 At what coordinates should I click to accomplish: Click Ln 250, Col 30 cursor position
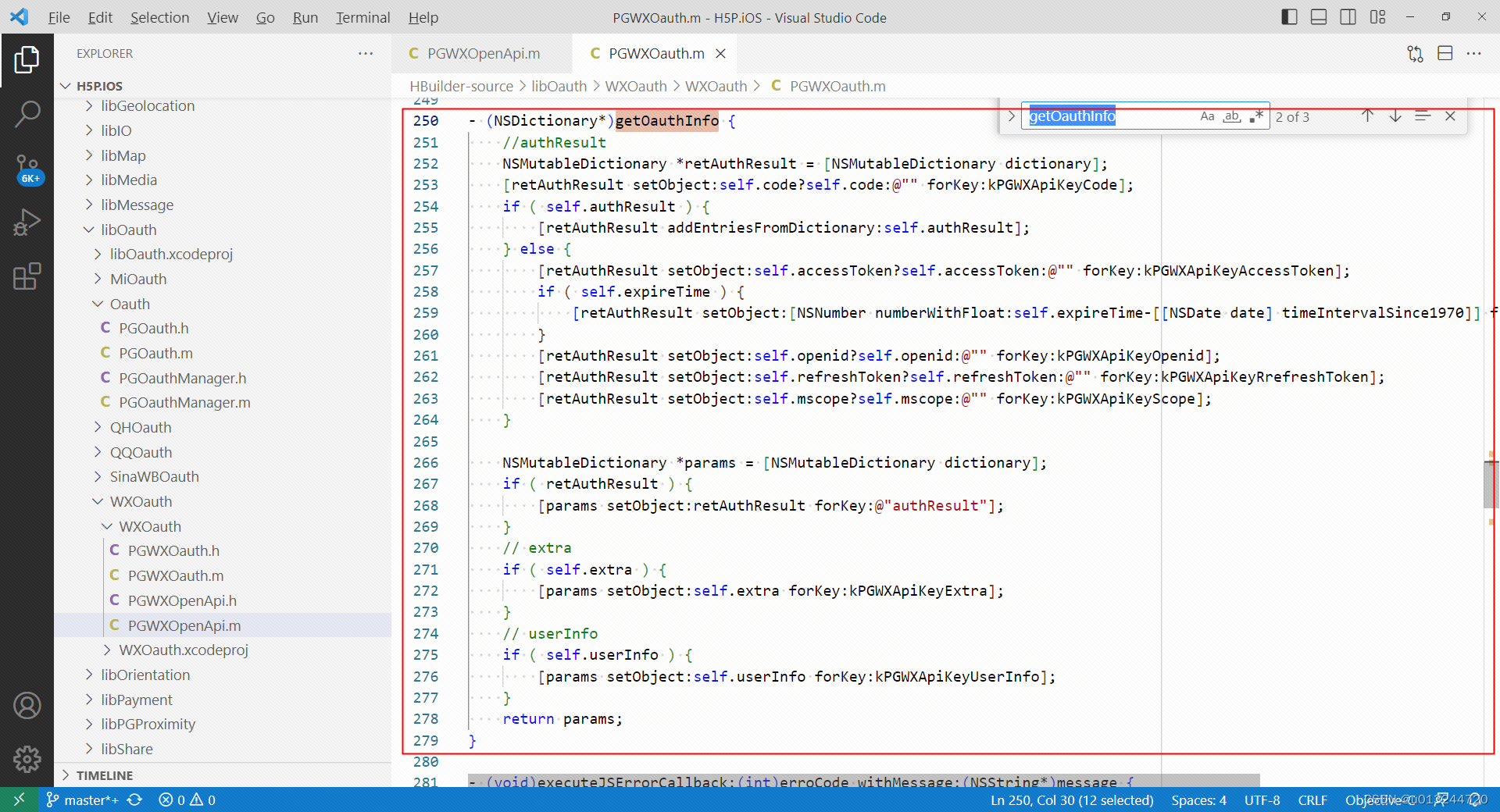pyautogui.click(x=1072, y=800)
